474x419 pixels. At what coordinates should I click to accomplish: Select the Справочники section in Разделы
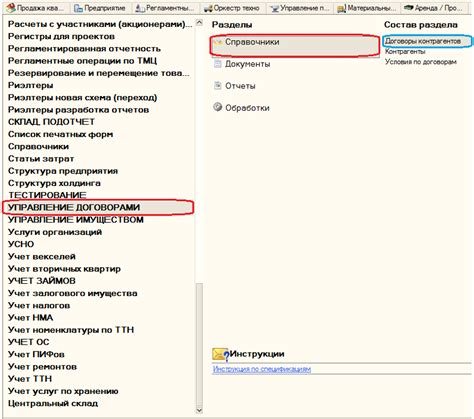coord(295,45)
